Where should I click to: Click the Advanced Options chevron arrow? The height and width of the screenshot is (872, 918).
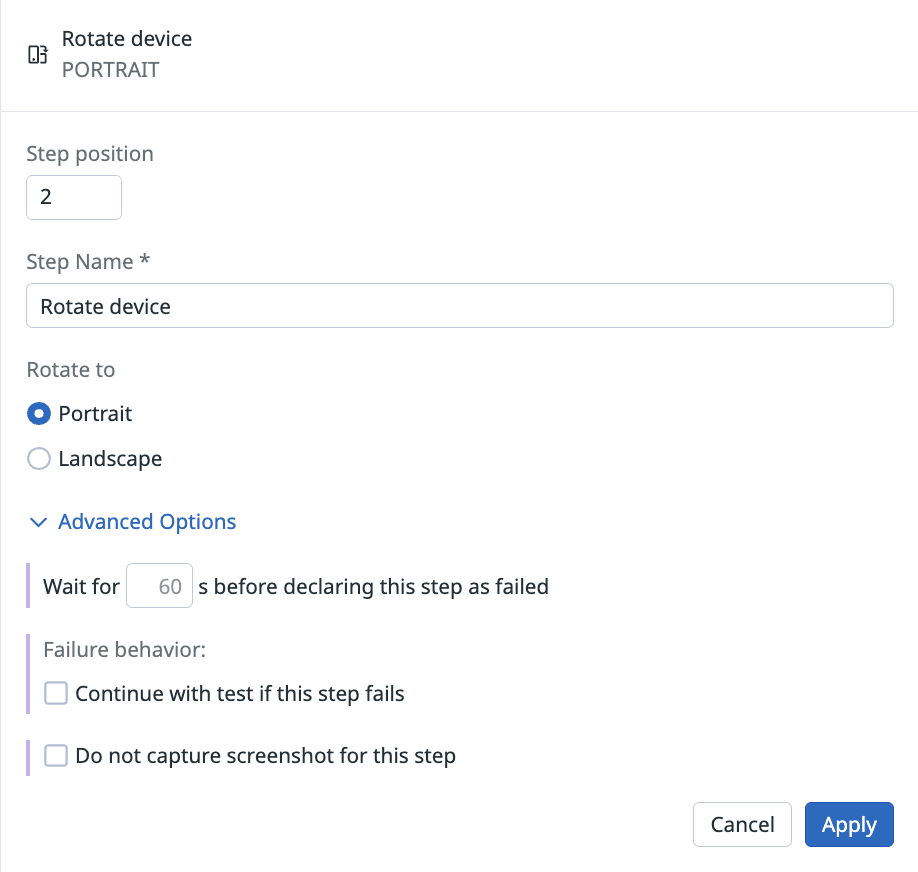point(38,522)
